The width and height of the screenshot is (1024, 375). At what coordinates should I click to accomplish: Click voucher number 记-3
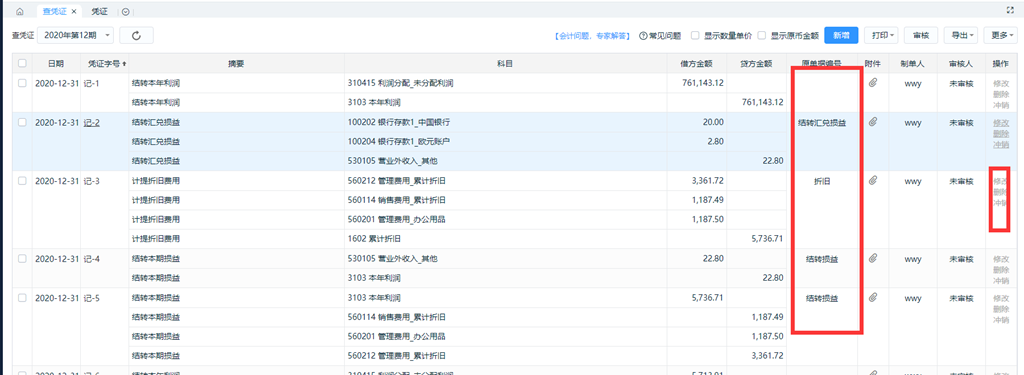pyautogui.click(x=91, y=181)
